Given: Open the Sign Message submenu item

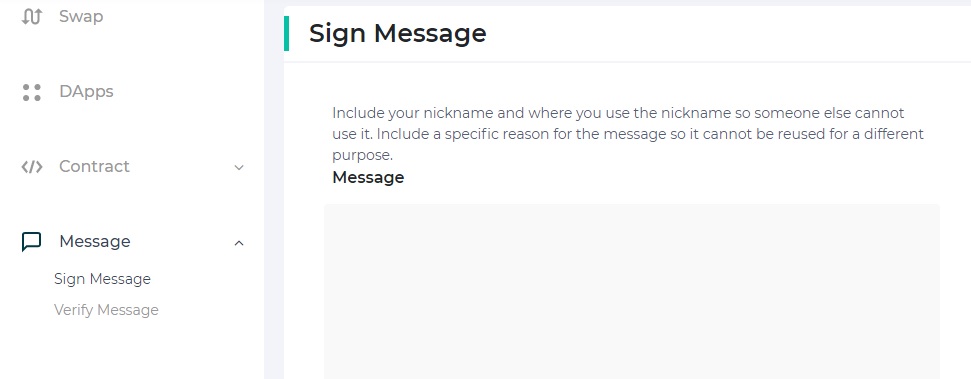Looking at the screenshot, I should point(102,279).
